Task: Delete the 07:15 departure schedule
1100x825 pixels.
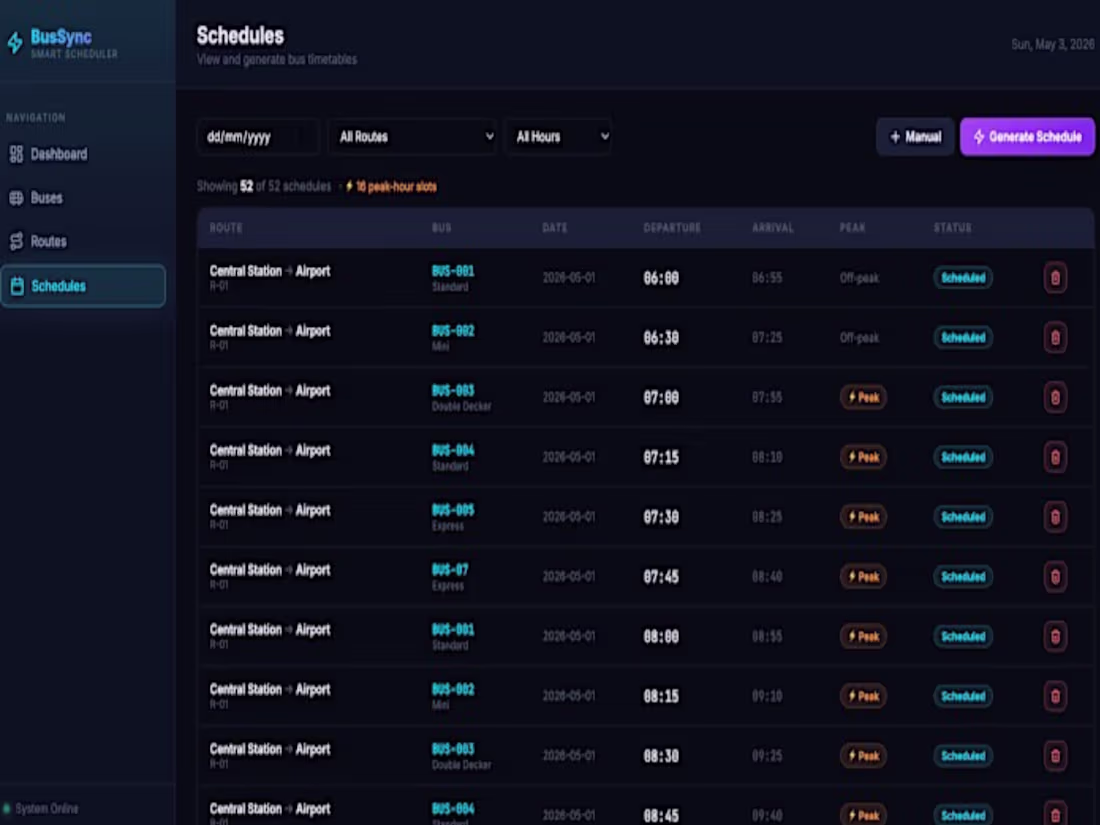Action: click(x=1055, y=457)
